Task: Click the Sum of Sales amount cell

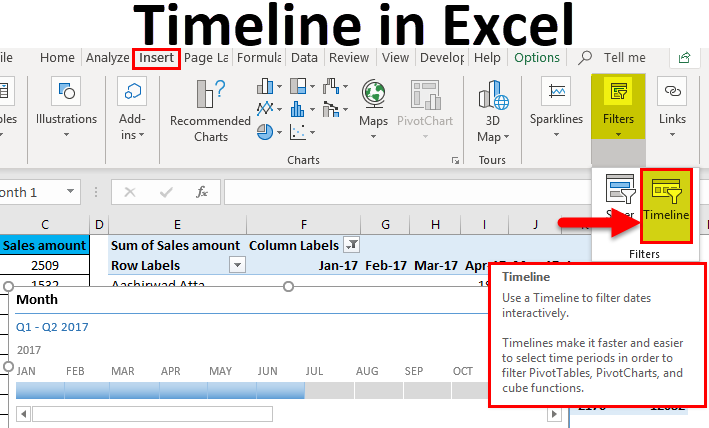Action: (x=175, y=245)
